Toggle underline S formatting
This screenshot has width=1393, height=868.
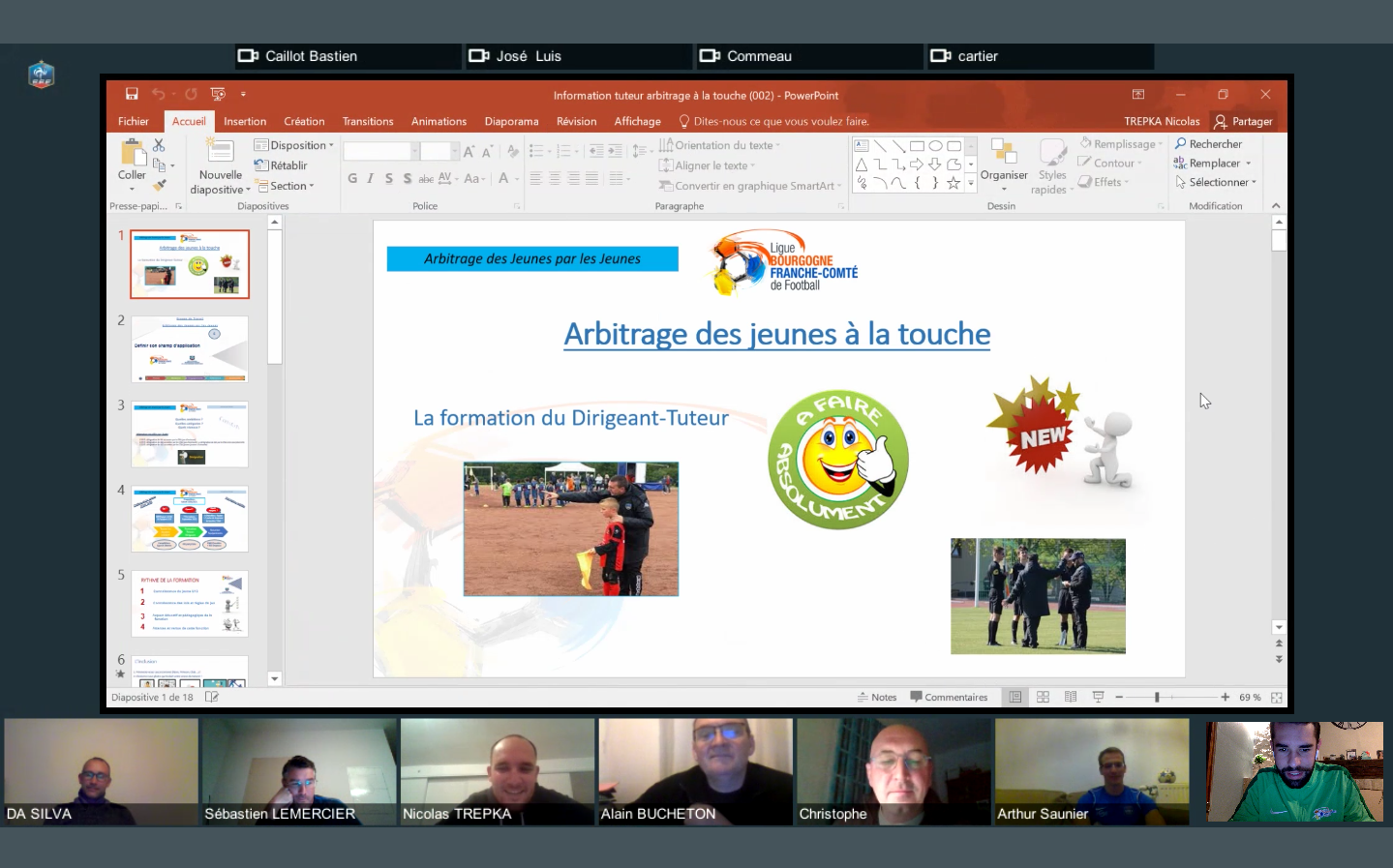(388, 178)
